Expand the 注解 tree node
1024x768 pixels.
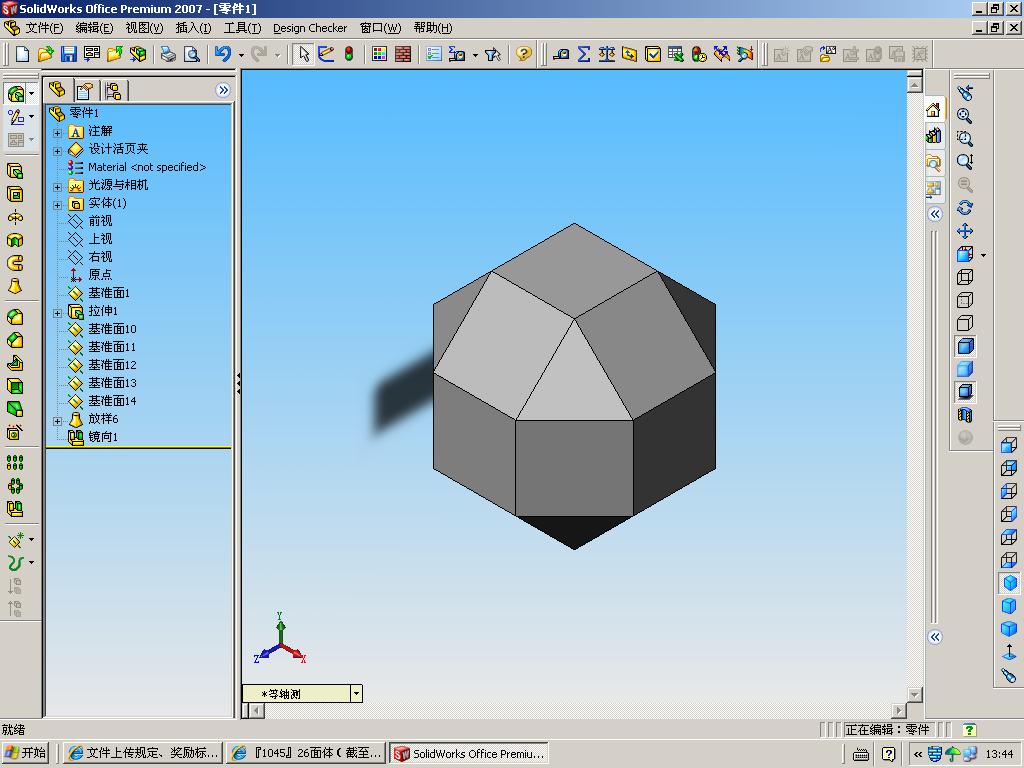pos(57,133)
